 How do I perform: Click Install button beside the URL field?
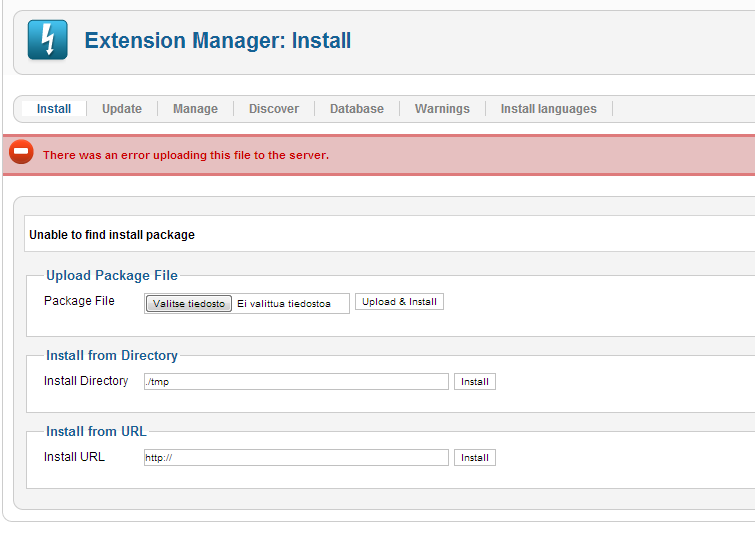tap(475, 458)
